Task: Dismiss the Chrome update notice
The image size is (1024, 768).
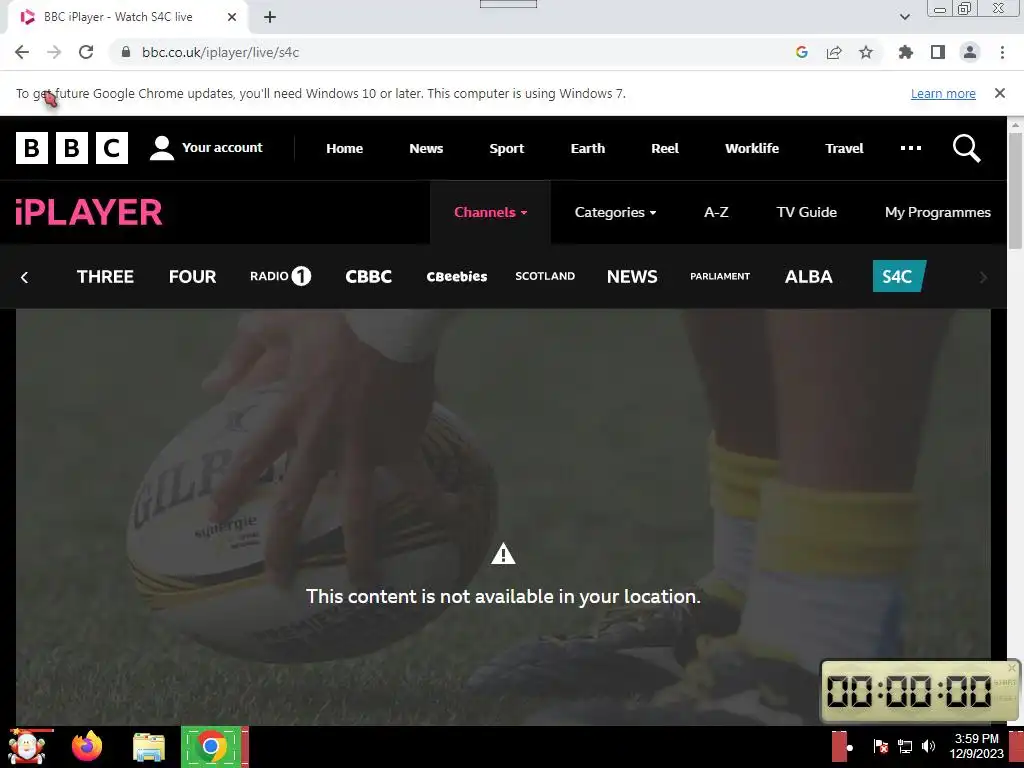Action: point(1000,93)
